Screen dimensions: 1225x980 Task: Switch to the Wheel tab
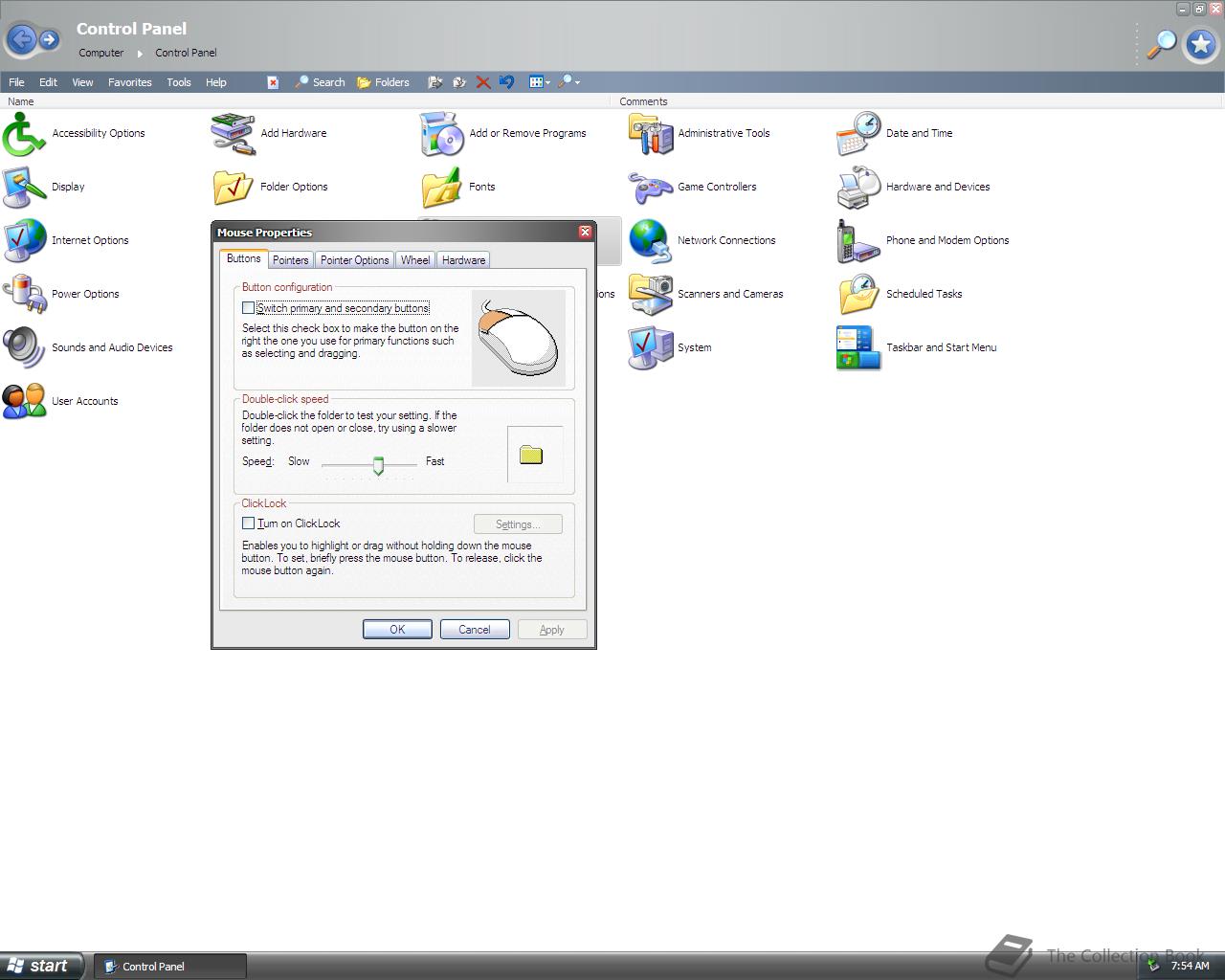[x=415, y=260]
